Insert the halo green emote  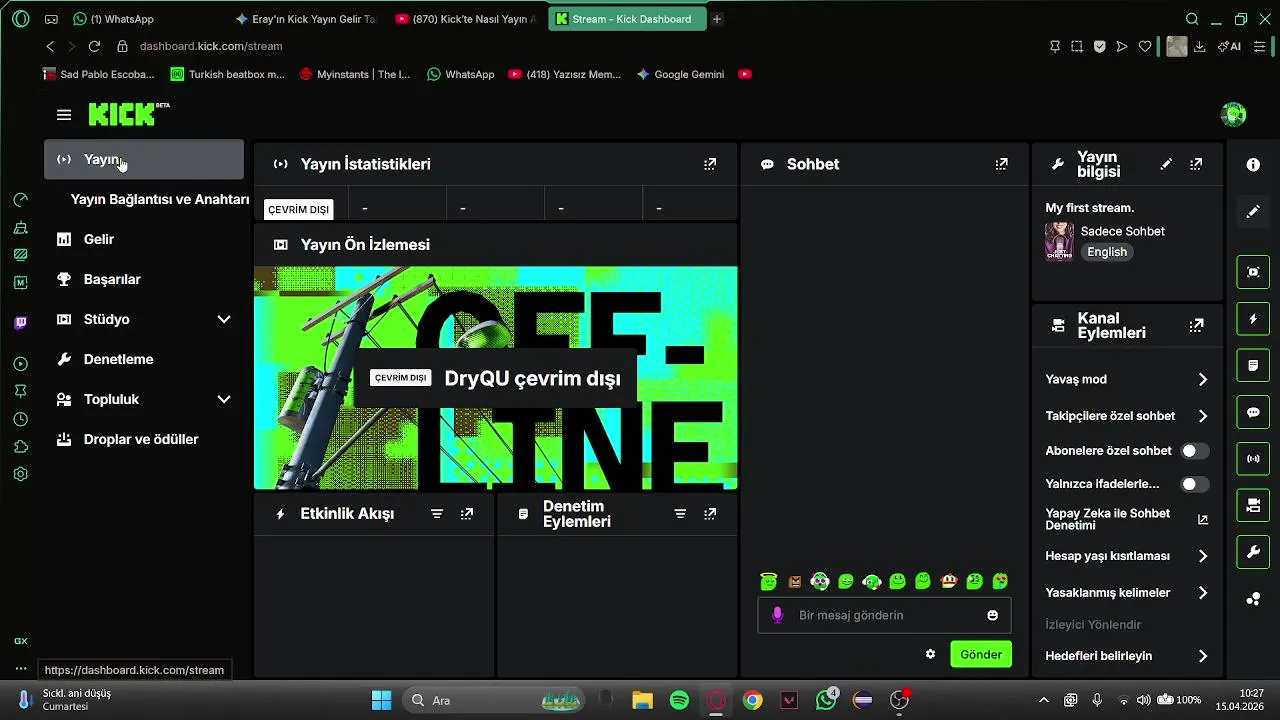tap(768, 581)
